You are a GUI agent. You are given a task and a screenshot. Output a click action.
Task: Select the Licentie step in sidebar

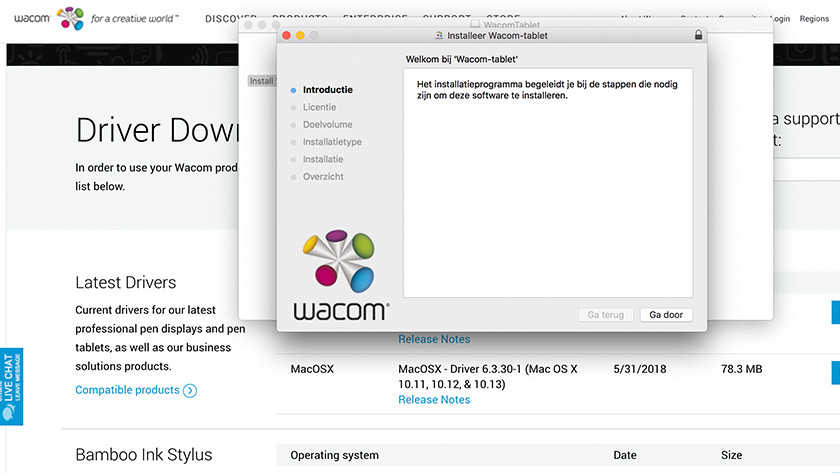(319, 107)
